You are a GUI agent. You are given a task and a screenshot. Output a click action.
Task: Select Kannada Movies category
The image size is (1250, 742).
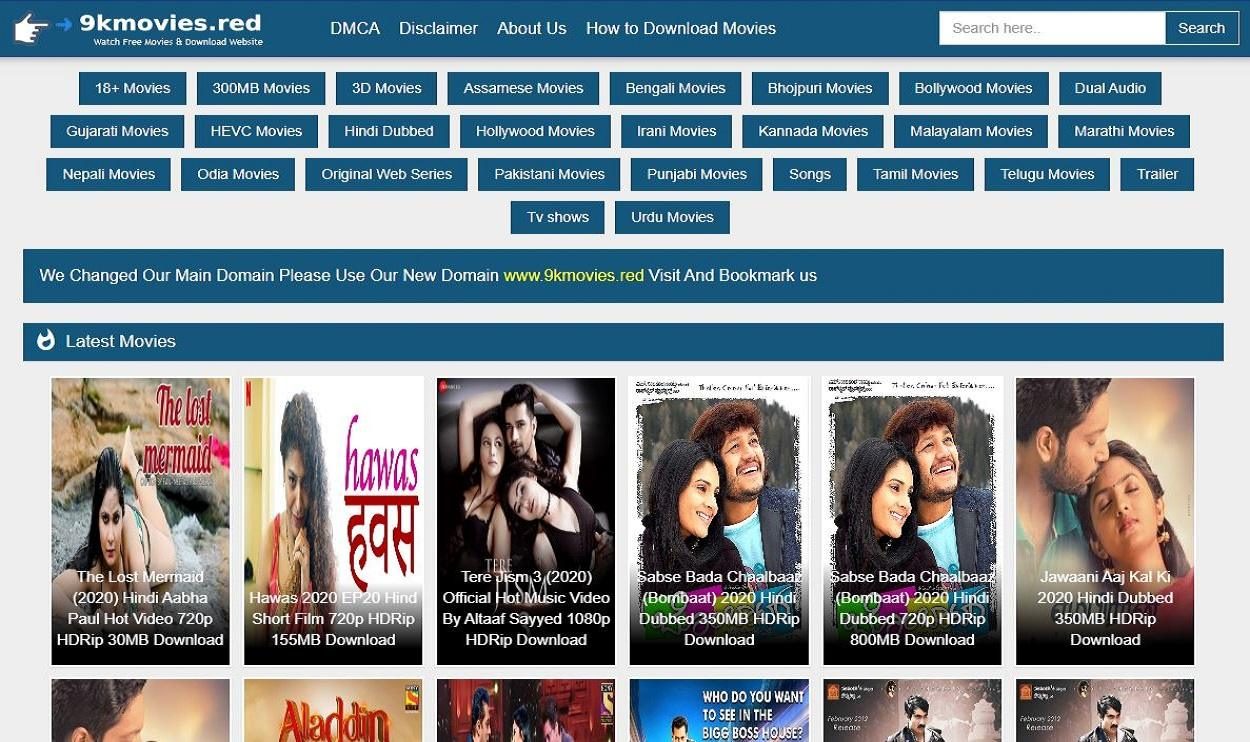point(813,131)
